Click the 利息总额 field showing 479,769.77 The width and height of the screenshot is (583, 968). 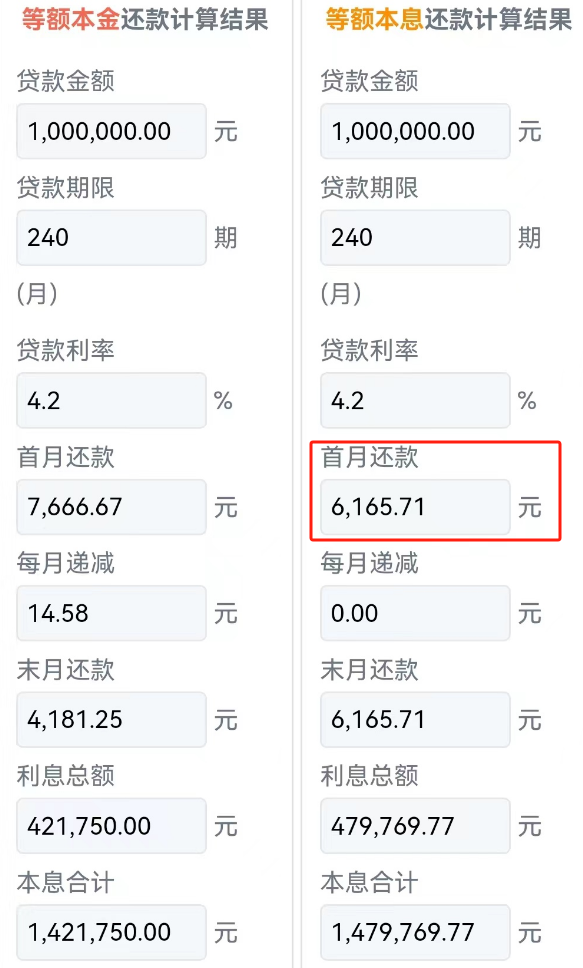click(x=414, y=826)
